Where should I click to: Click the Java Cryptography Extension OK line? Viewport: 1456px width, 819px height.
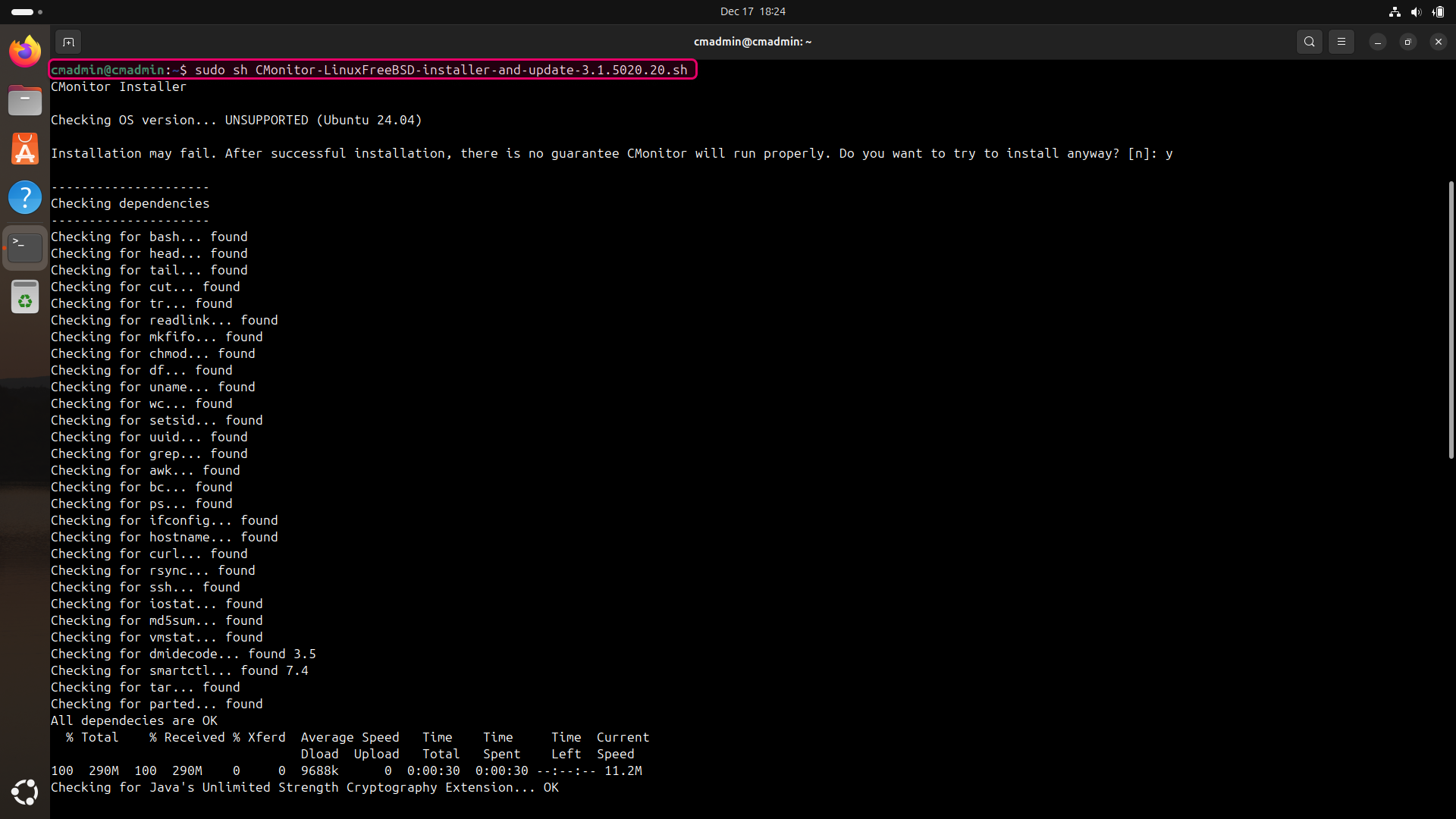[304, 787]
